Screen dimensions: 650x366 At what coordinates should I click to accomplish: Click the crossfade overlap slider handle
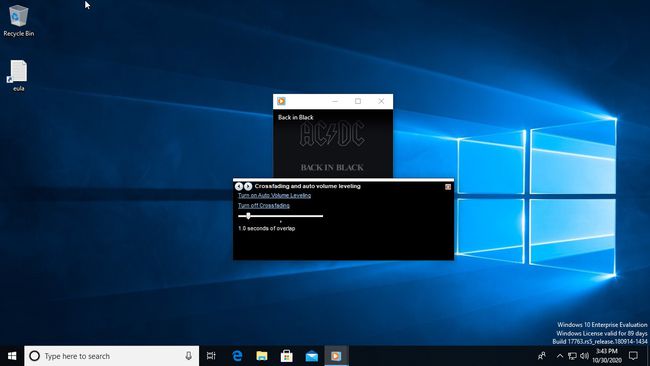(x=248, y=216)
